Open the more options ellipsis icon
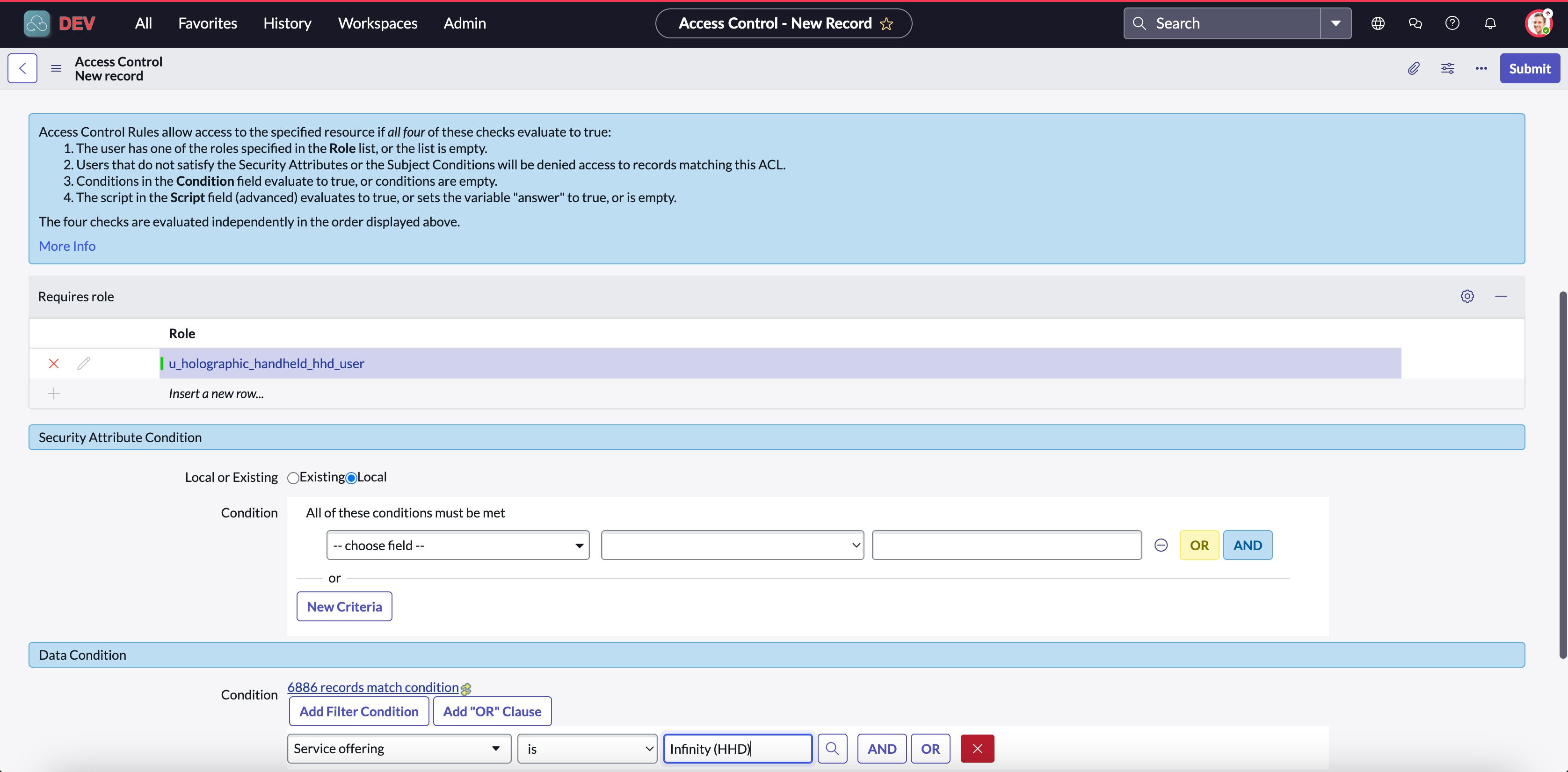Screen dimensions: 1568x772 (x=1481, y=68)
